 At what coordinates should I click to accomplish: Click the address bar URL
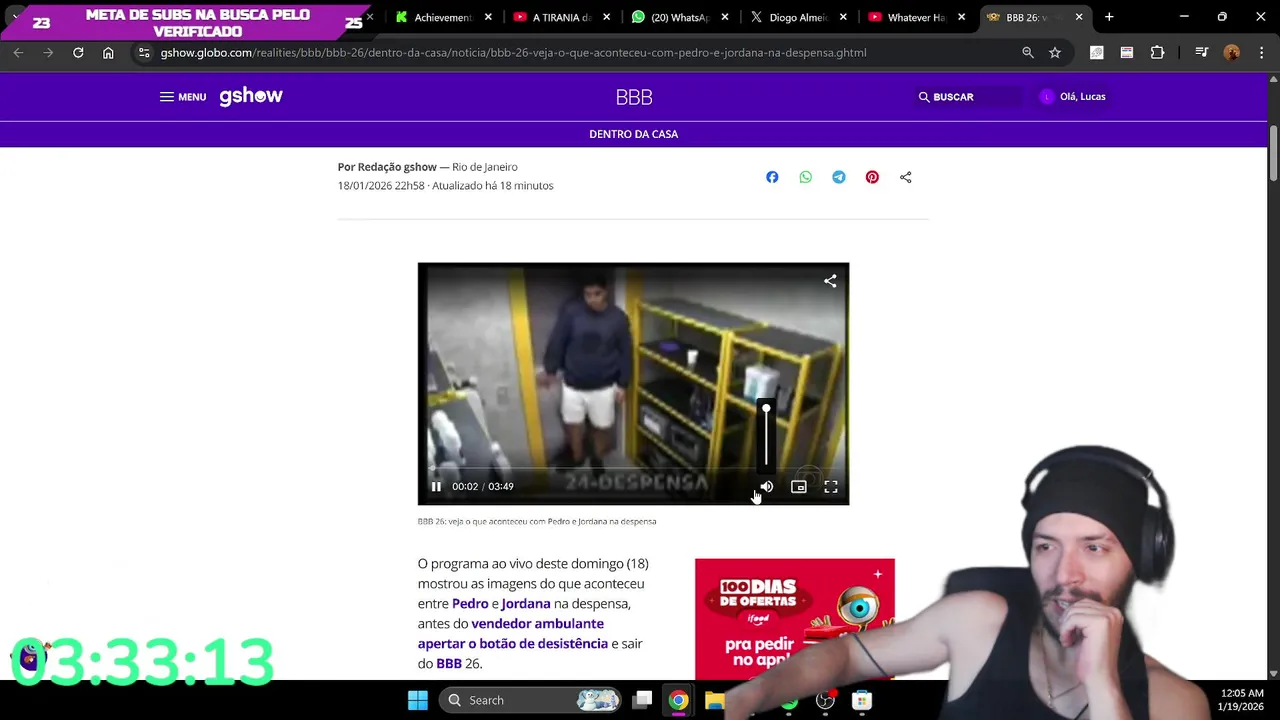513,53
